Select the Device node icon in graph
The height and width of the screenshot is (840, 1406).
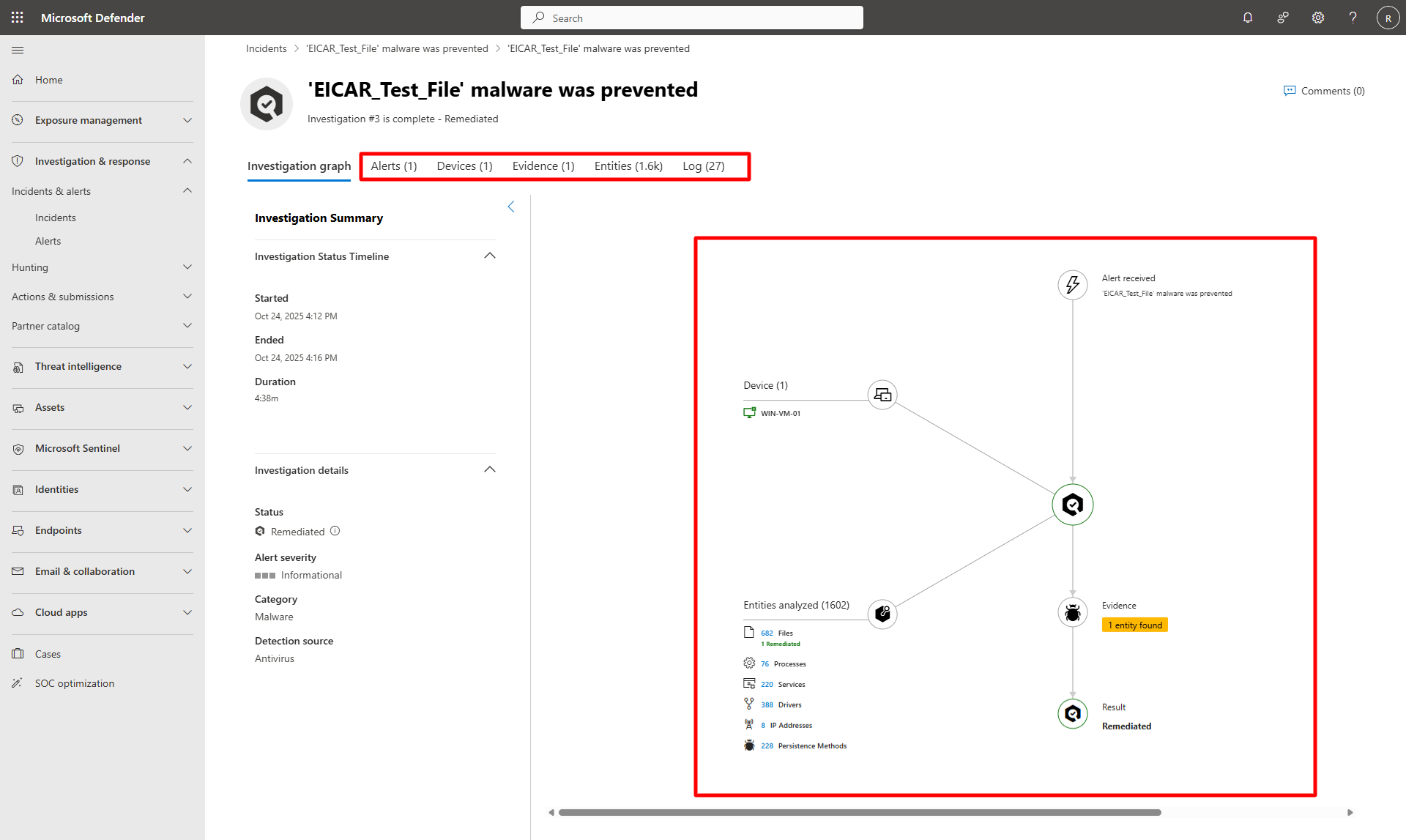(882, 395)
